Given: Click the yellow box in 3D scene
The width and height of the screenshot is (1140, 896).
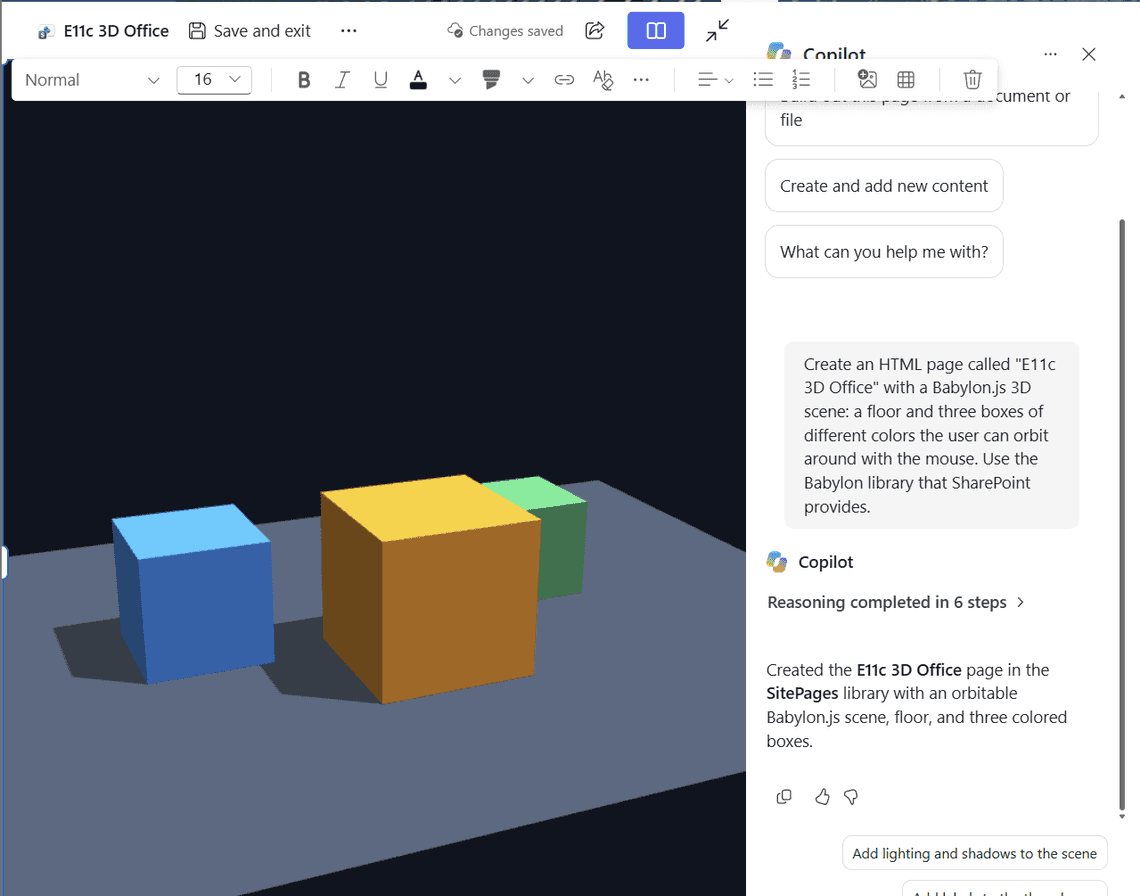Looking at the screenshot, I should click(x=430, y=589).
